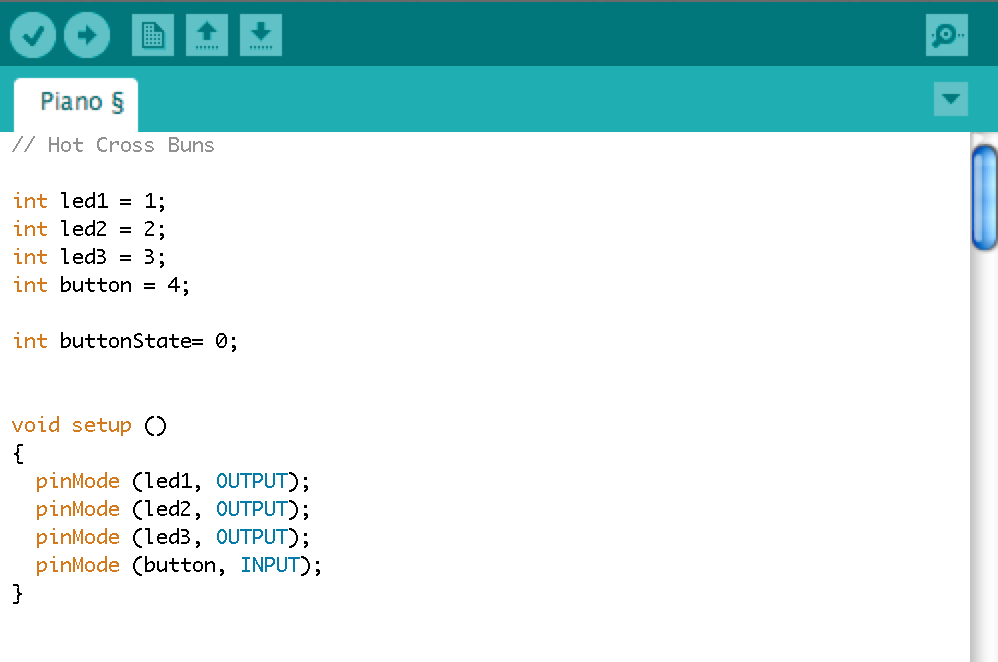Click the line "int led2 = 2;"
Image resolution: width=998 pixels, height=662 pixels.
pos(89,229)
